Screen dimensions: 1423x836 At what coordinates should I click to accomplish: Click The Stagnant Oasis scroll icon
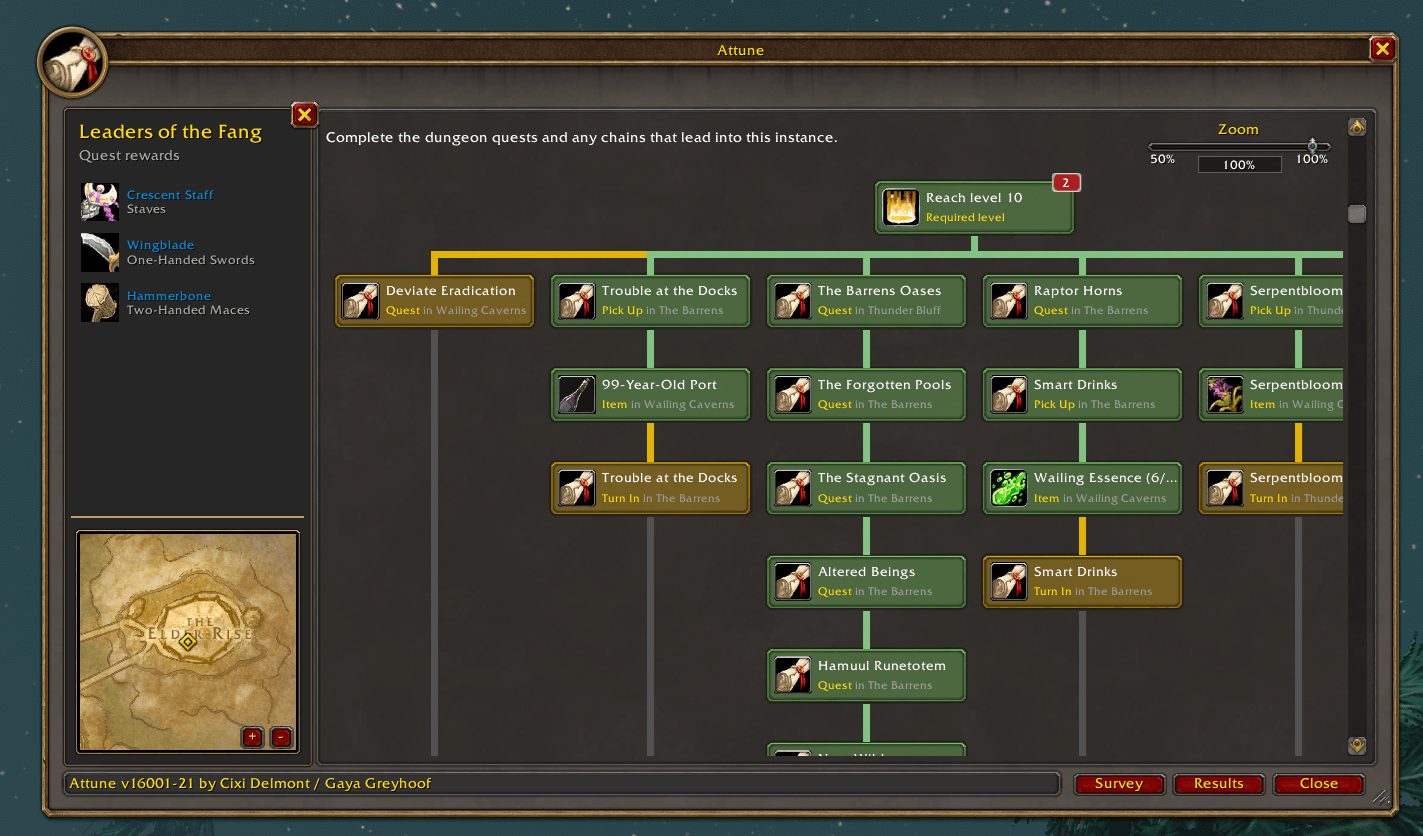793,488
